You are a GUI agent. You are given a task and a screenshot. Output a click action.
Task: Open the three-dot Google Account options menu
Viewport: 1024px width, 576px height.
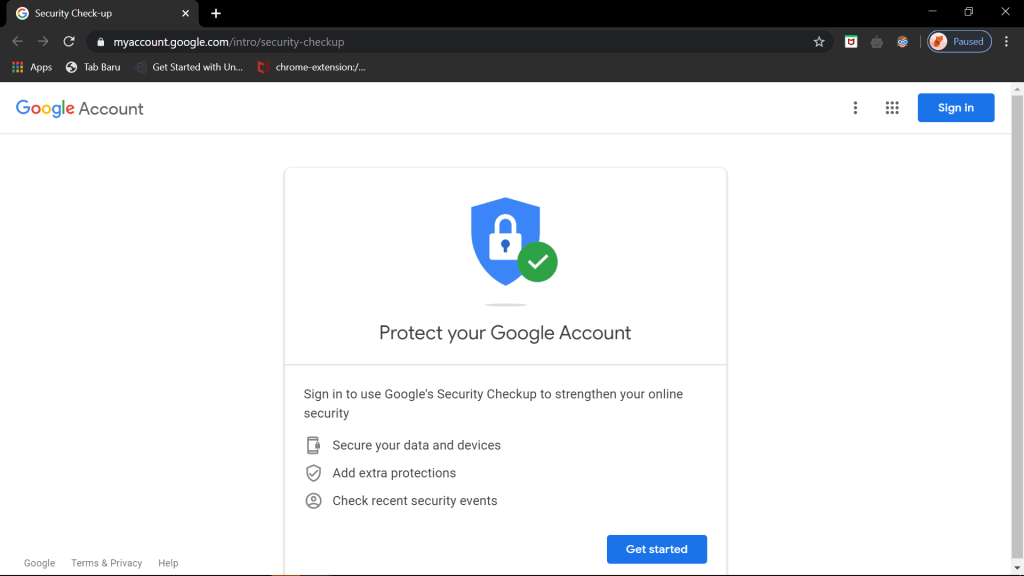tap(855, 108)
